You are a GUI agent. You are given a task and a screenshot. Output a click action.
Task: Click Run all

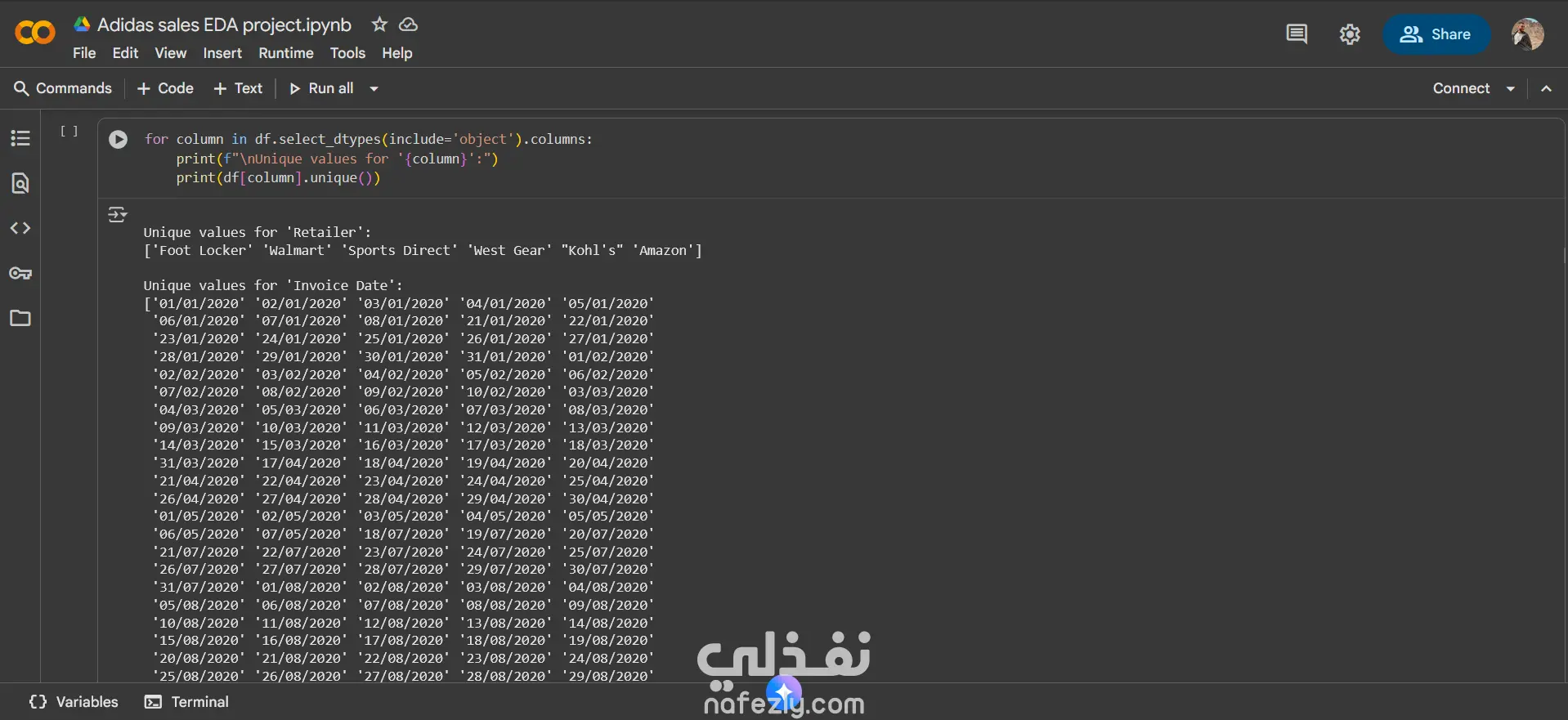(x=321, y=88)
